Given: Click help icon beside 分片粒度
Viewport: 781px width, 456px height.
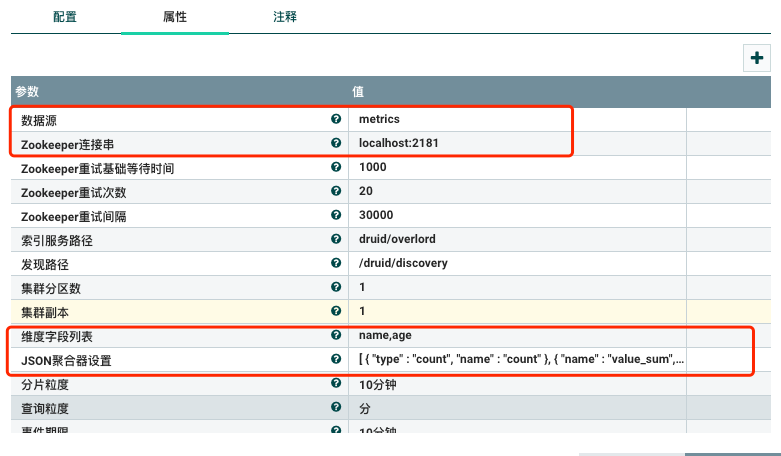Looking at the screenshot, I should [336, 383].
